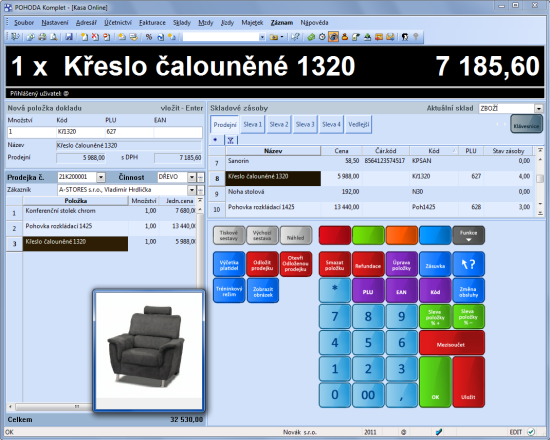The width and height of the screenshot is (550, 440).
Task: Click the Výčetka platidel button
Action: pyautogui.click(x=229, y=264)
